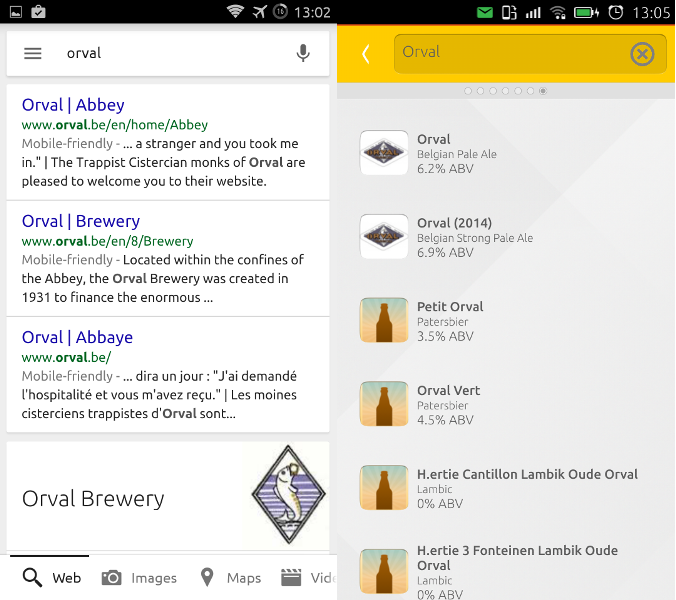Image resolution: width=676 pixels, height=600 pixels.
Task: Tap the airplane mode status icon
Action: (x=261, y=12)
